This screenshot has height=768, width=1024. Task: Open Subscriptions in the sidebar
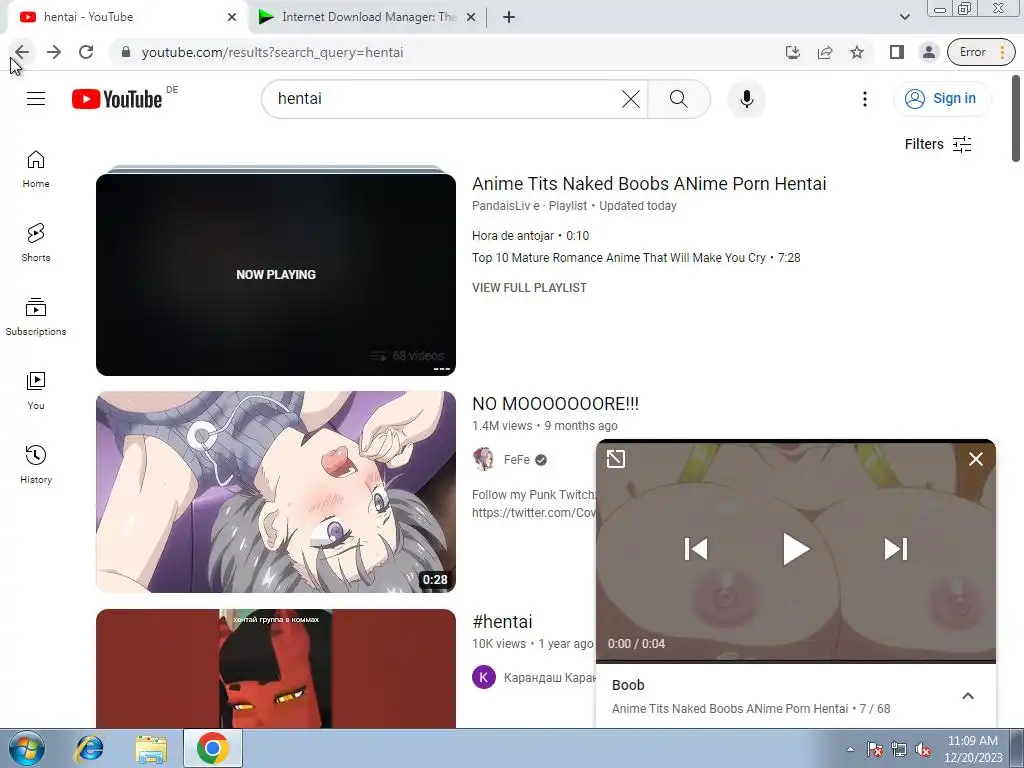pos(36,317)
